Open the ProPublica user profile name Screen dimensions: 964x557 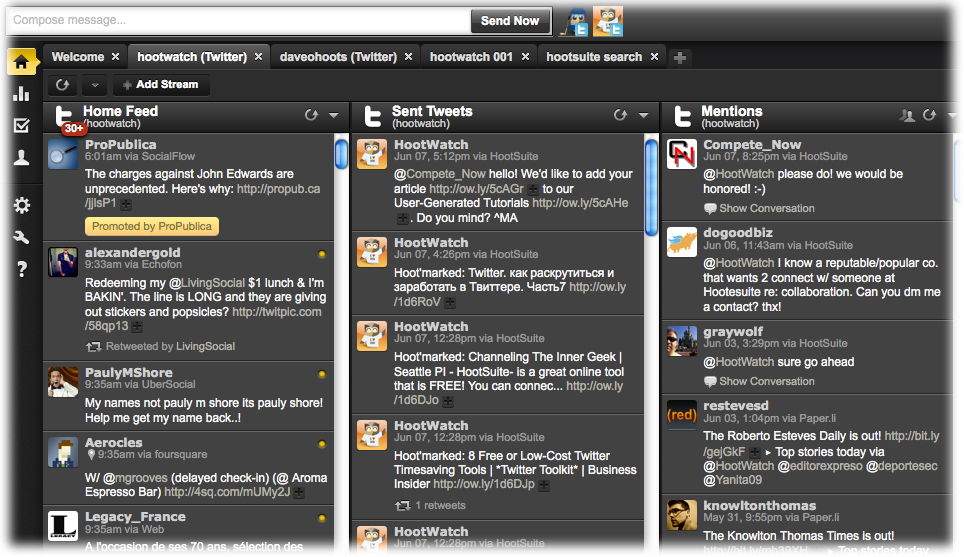[120, 144]
